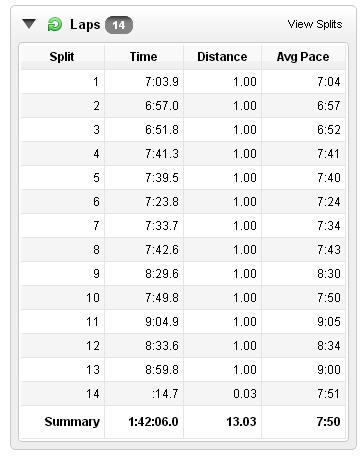Click the Distance column header
The image size is (361, 457).
point(222,57)
